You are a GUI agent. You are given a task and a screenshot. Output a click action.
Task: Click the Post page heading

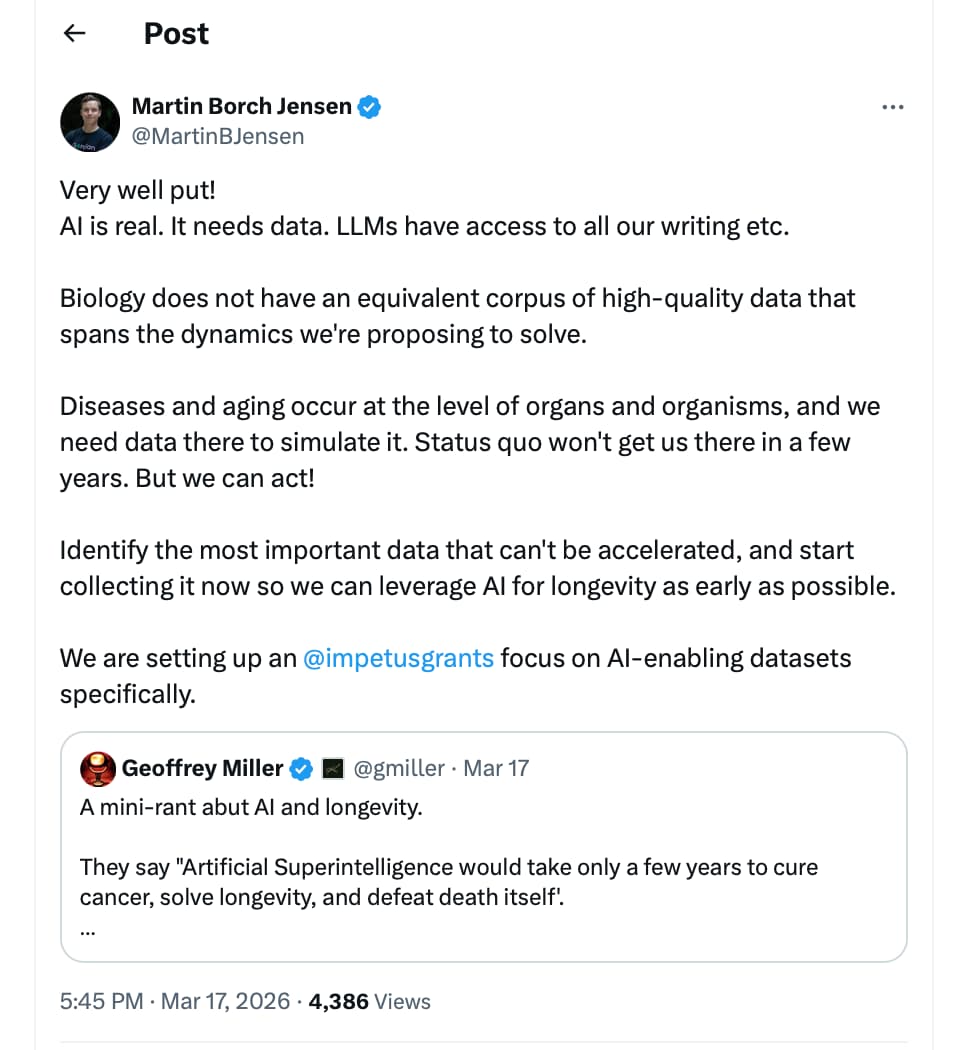(x=176, y=33)
